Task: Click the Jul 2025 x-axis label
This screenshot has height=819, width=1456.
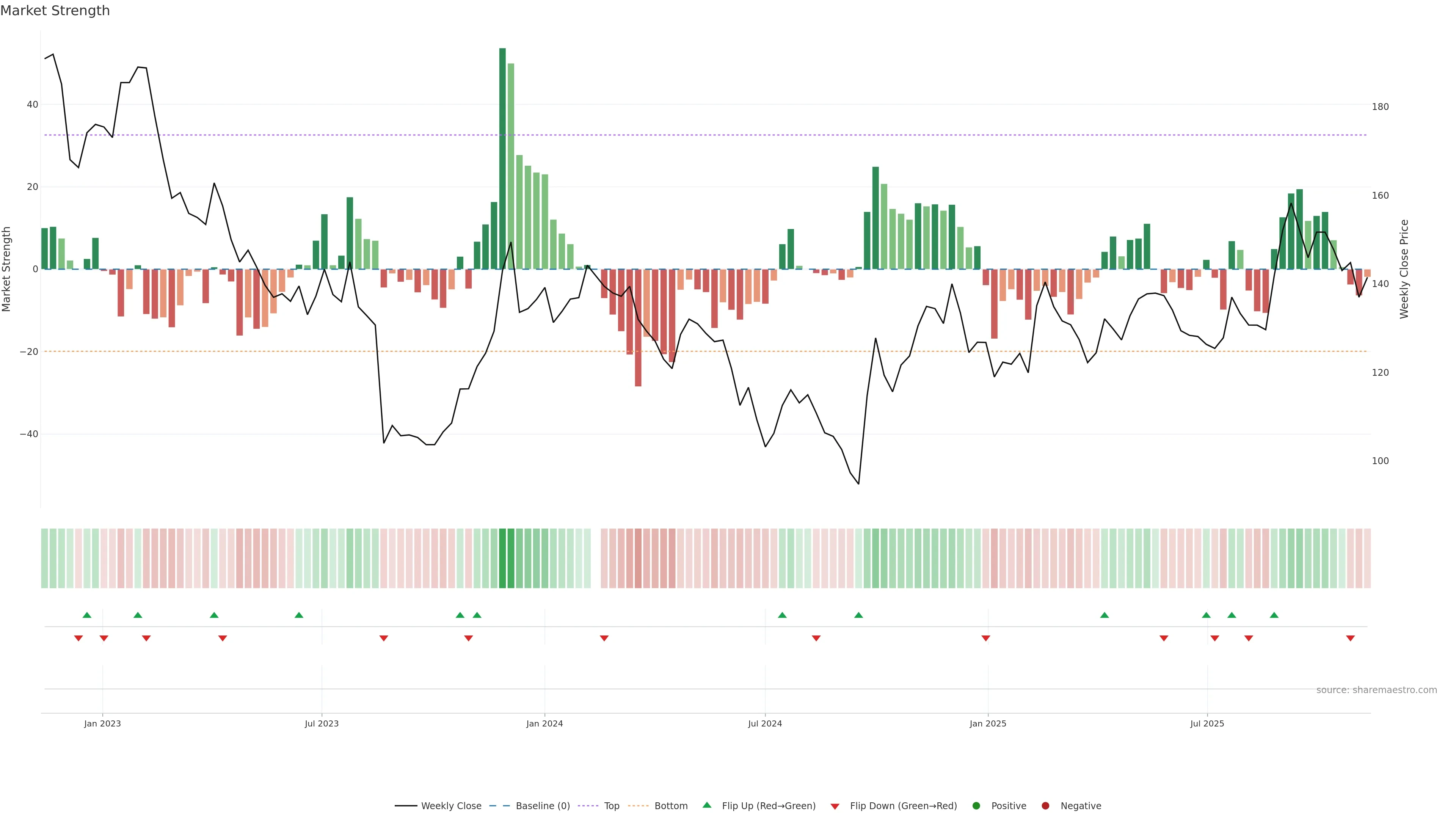Action: [1207, 723]
